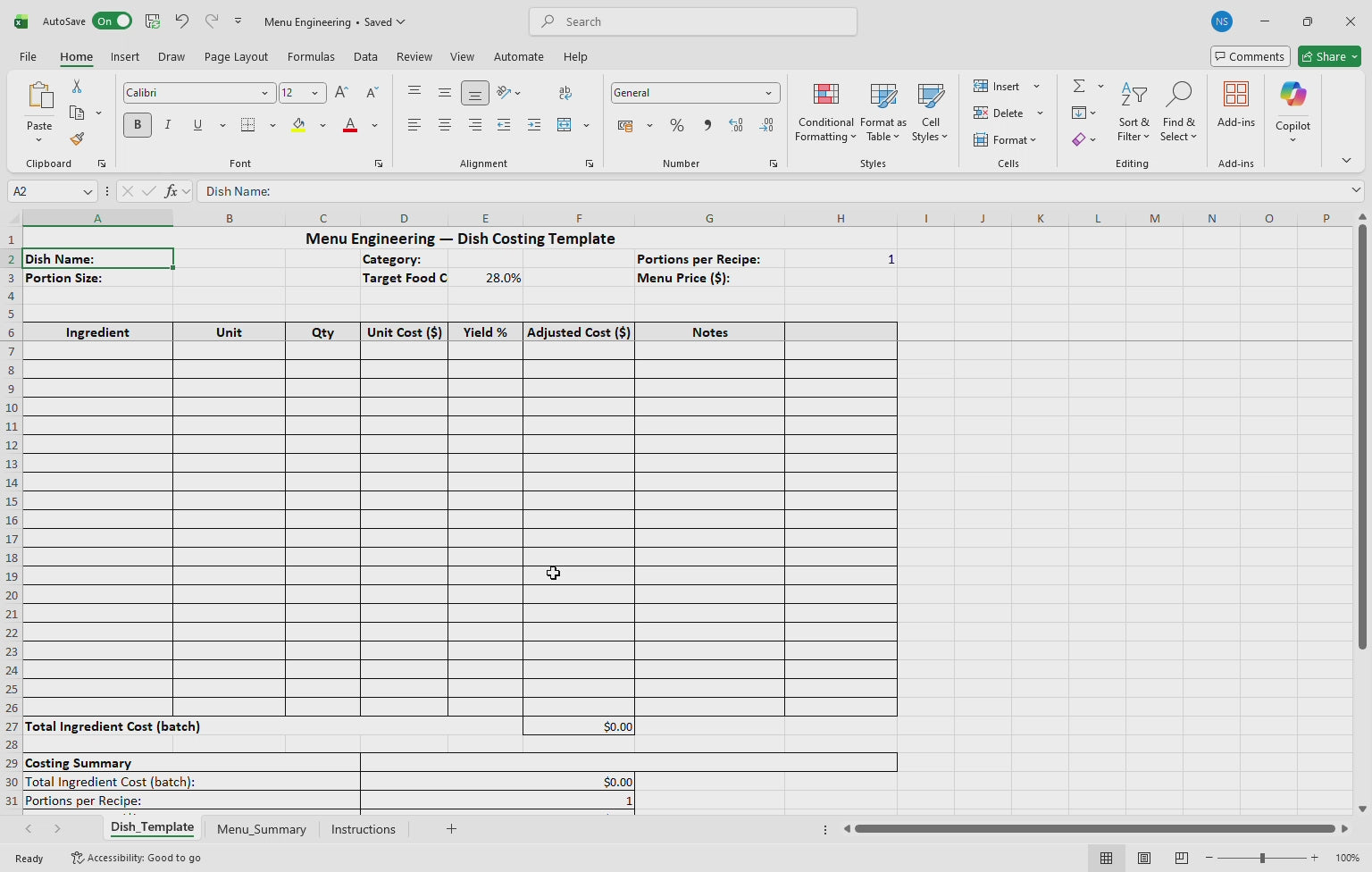The height and width of the screenshot is (872, 1372).
Task: Open the Comments pane
Action: 1250,56
